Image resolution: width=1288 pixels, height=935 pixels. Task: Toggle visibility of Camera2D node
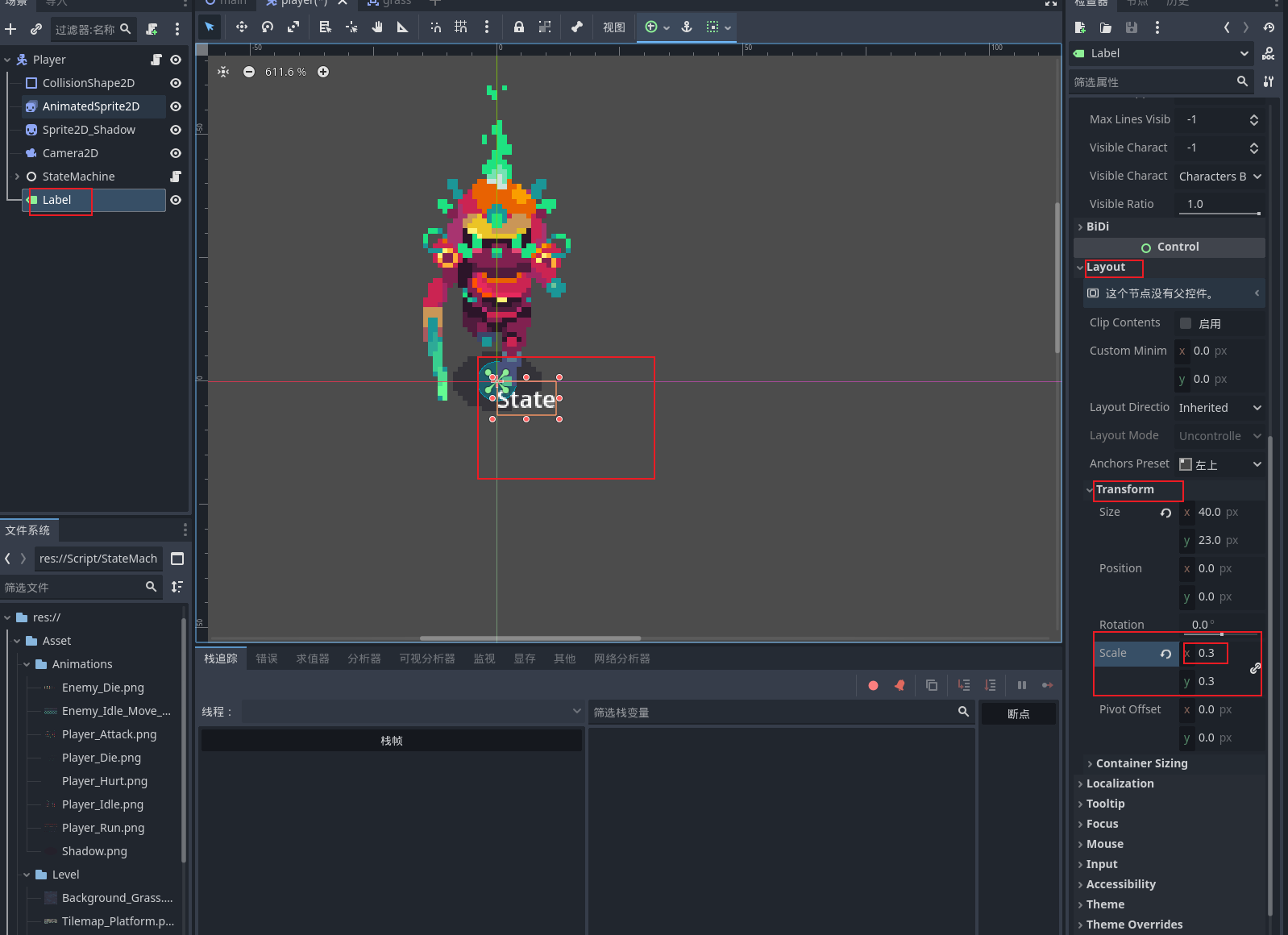[176, 153]
